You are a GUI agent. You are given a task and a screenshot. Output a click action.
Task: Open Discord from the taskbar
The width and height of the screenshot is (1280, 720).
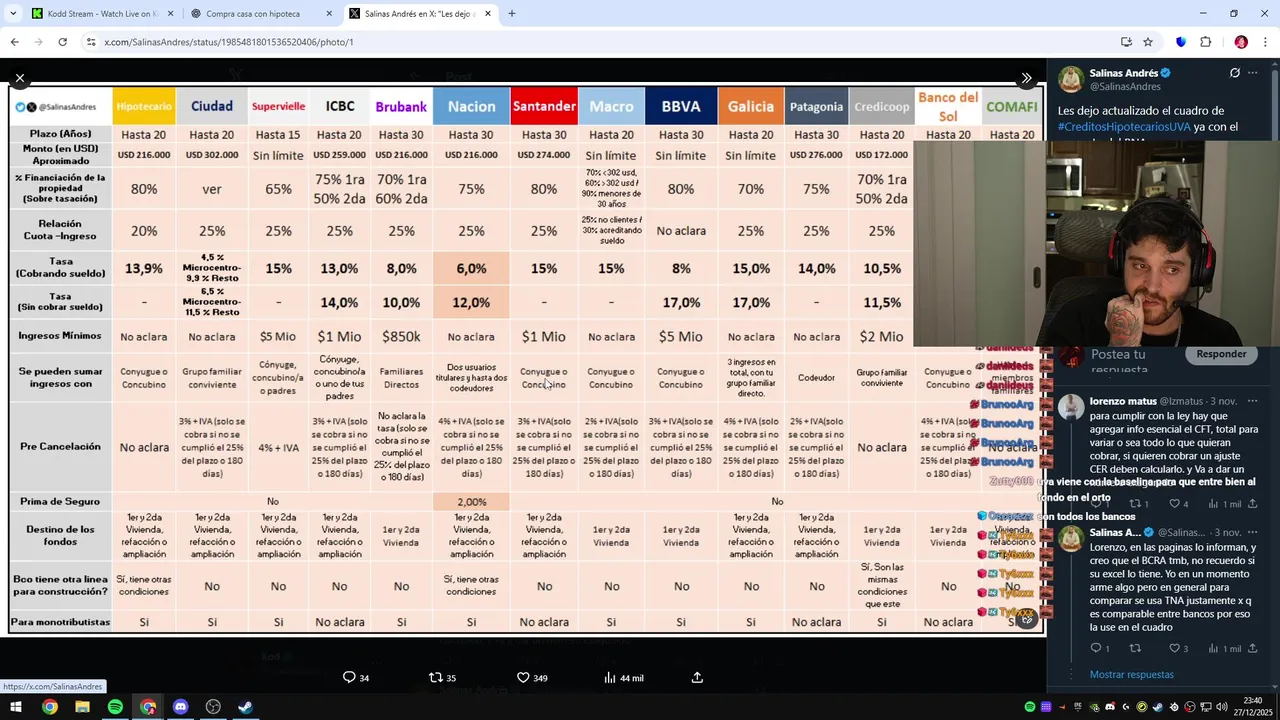tap(180, 707)
